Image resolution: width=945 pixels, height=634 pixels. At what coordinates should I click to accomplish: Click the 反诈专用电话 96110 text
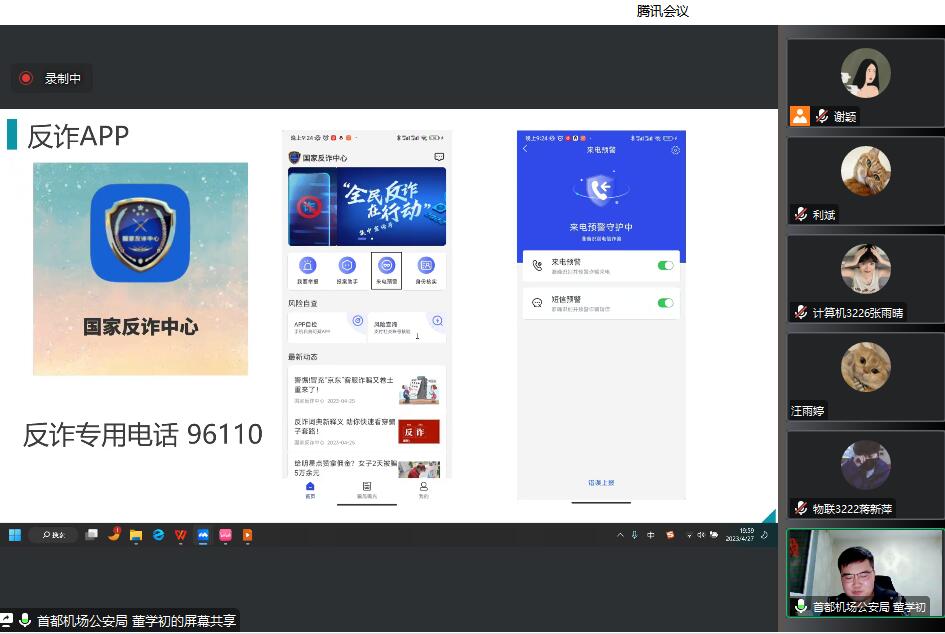[143, 434]
